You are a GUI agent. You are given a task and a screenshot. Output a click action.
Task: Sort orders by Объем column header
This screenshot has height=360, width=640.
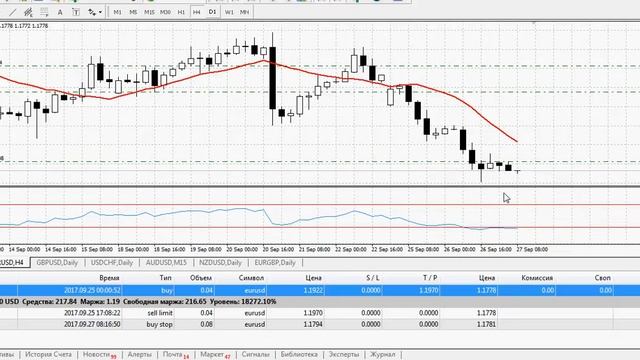pos(201,278)
